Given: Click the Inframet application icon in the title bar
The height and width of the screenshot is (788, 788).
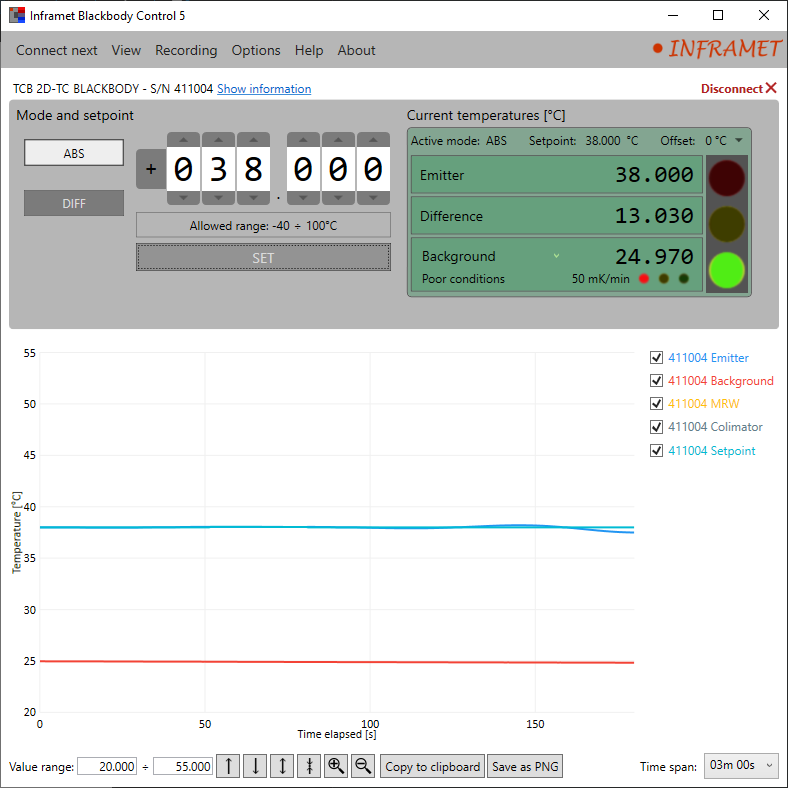Looking at the screenshot, I should [x=17, y=15].
